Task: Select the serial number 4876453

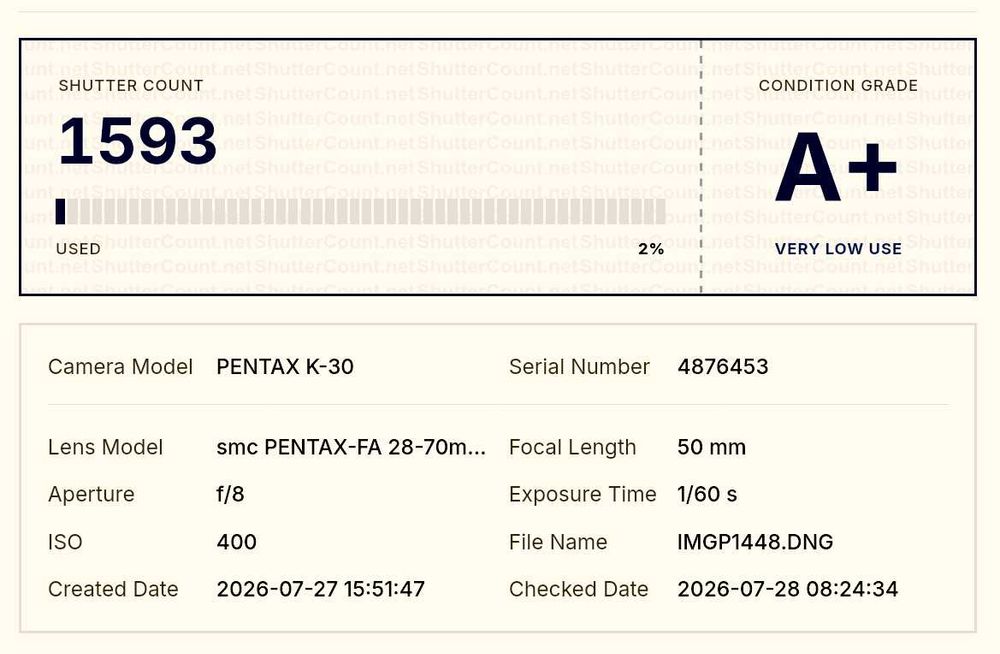Action: 723,367
